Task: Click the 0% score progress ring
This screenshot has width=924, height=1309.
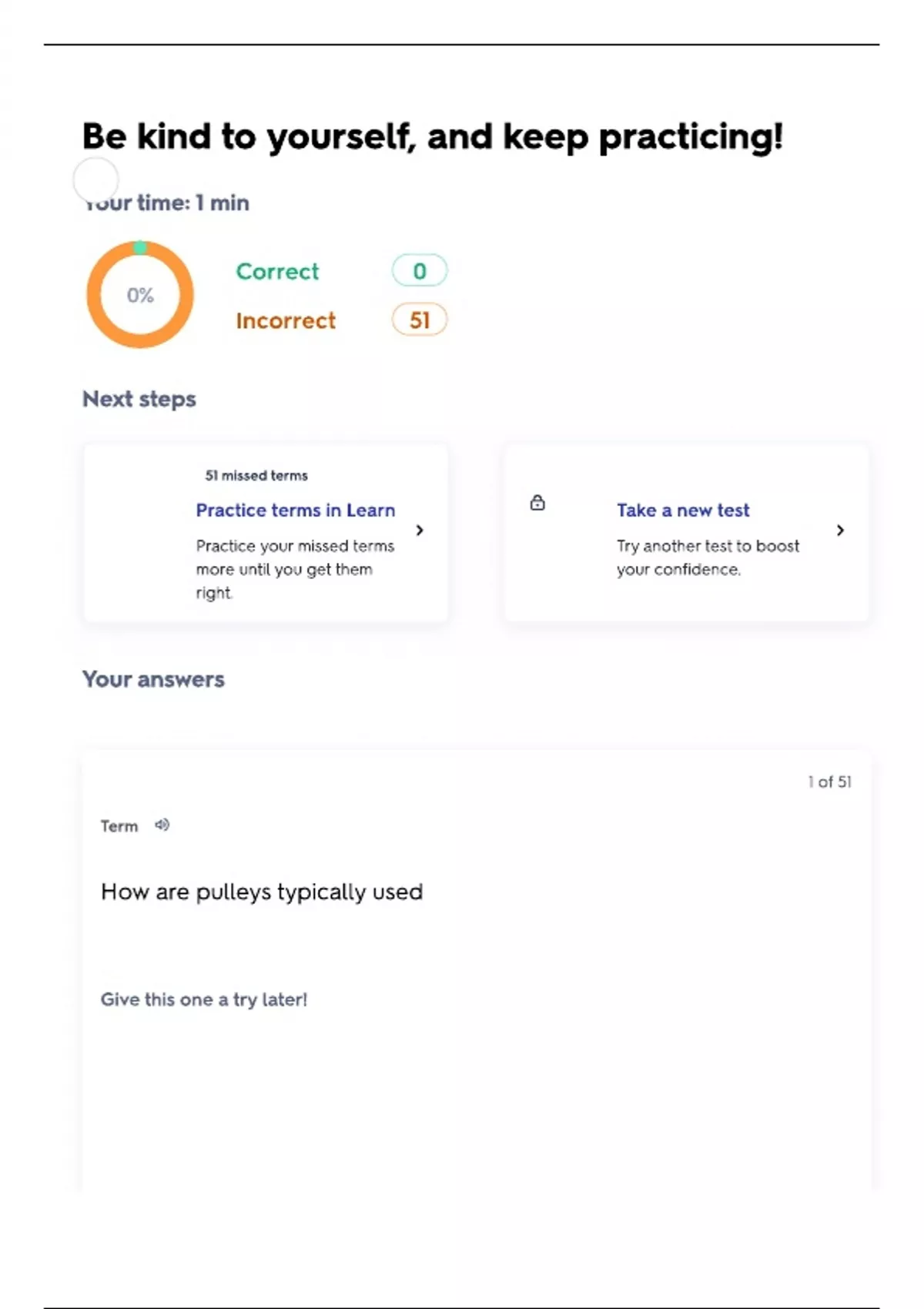Action: (x=139, y=295)
